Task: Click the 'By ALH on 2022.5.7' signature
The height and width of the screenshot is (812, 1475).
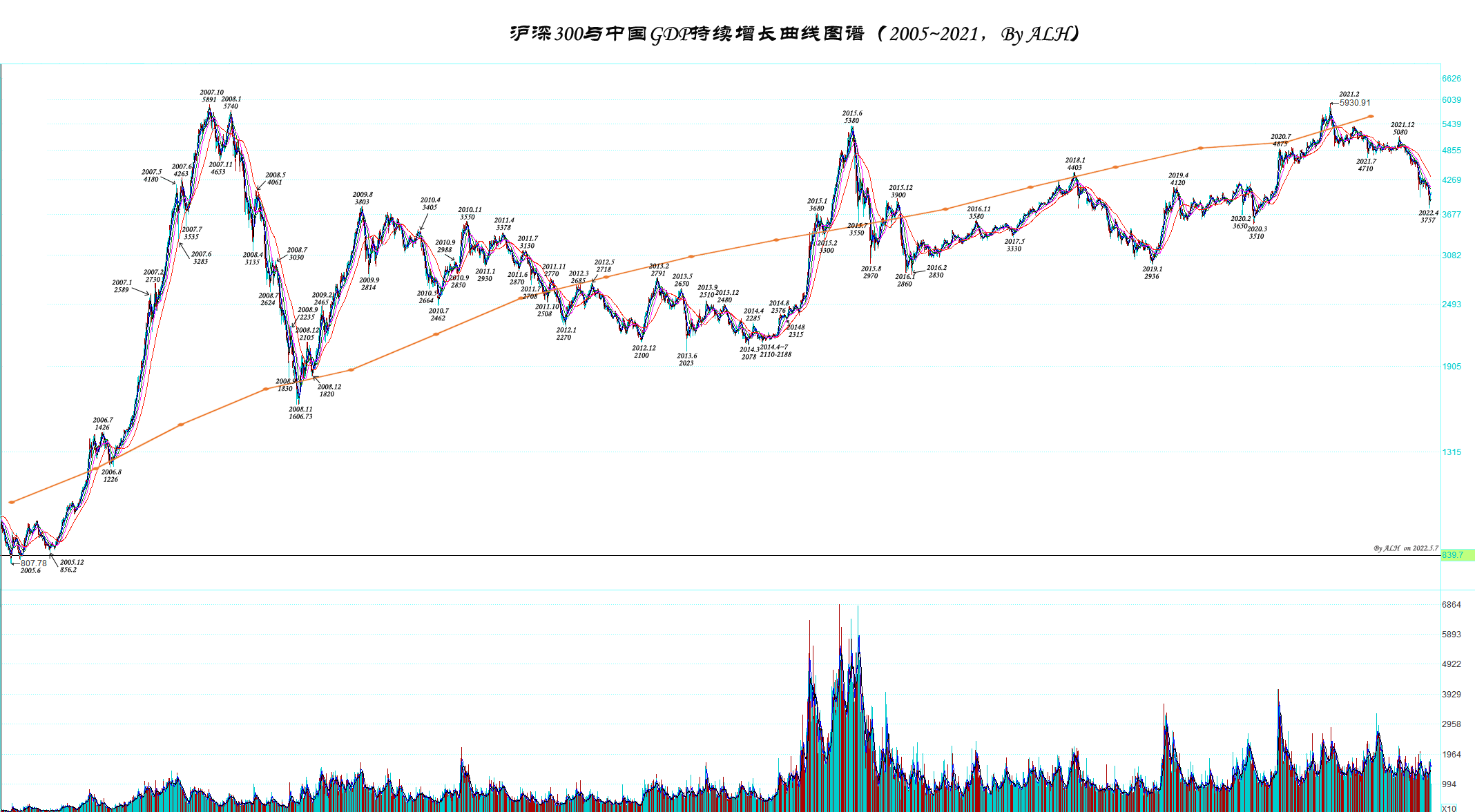Action: tap(1405, 548)
